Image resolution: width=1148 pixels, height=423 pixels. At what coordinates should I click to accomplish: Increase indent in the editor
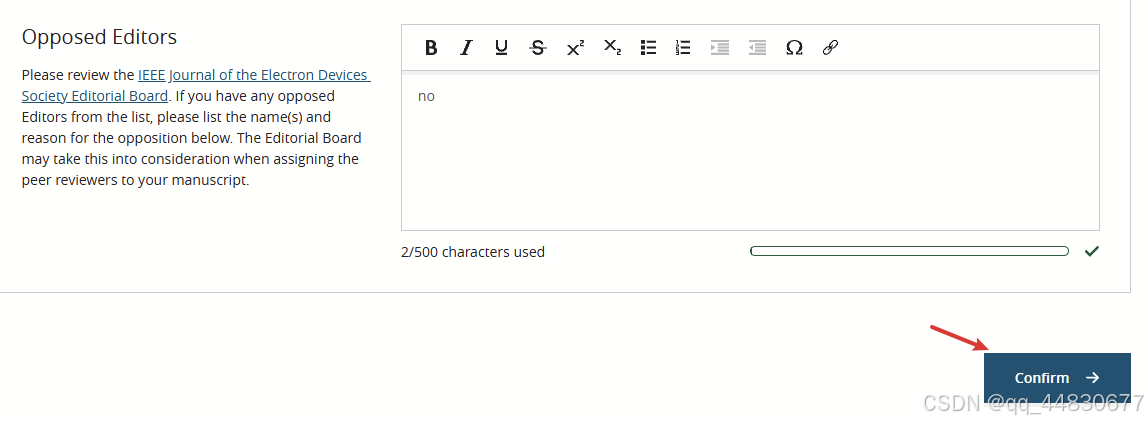(x=720, y=48)
